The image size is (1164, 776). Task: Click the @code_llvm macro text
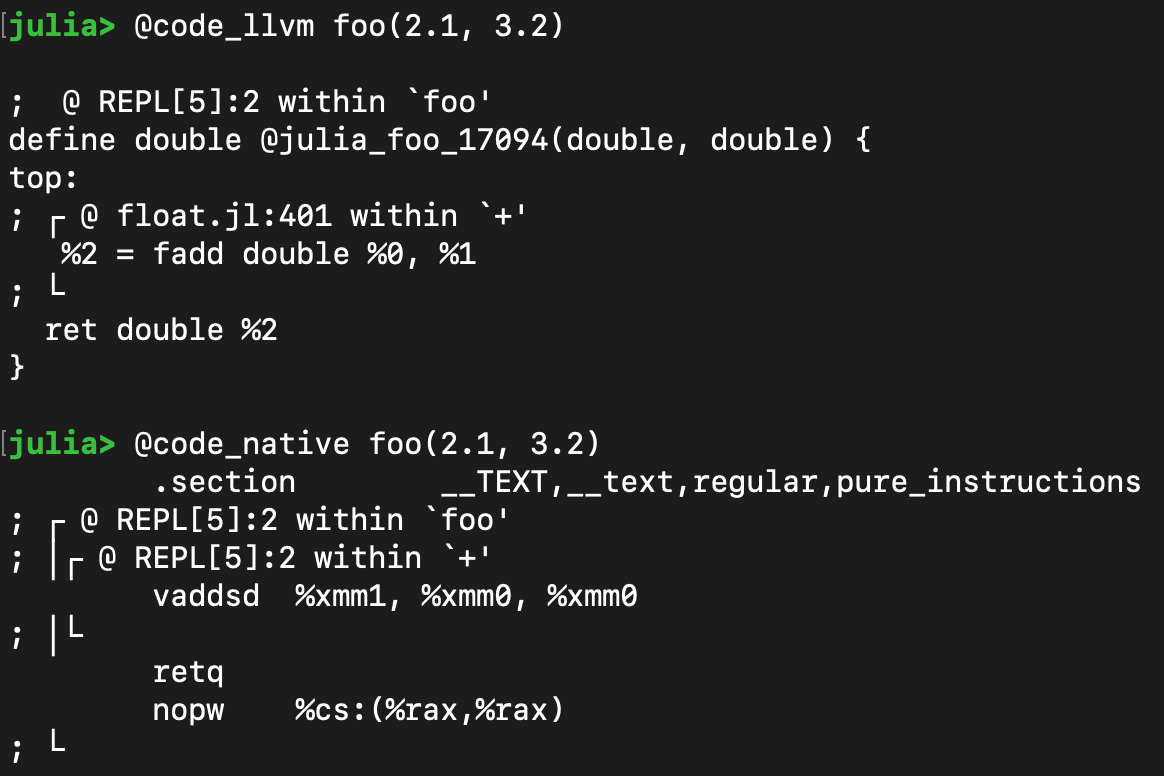click(233, 26)
